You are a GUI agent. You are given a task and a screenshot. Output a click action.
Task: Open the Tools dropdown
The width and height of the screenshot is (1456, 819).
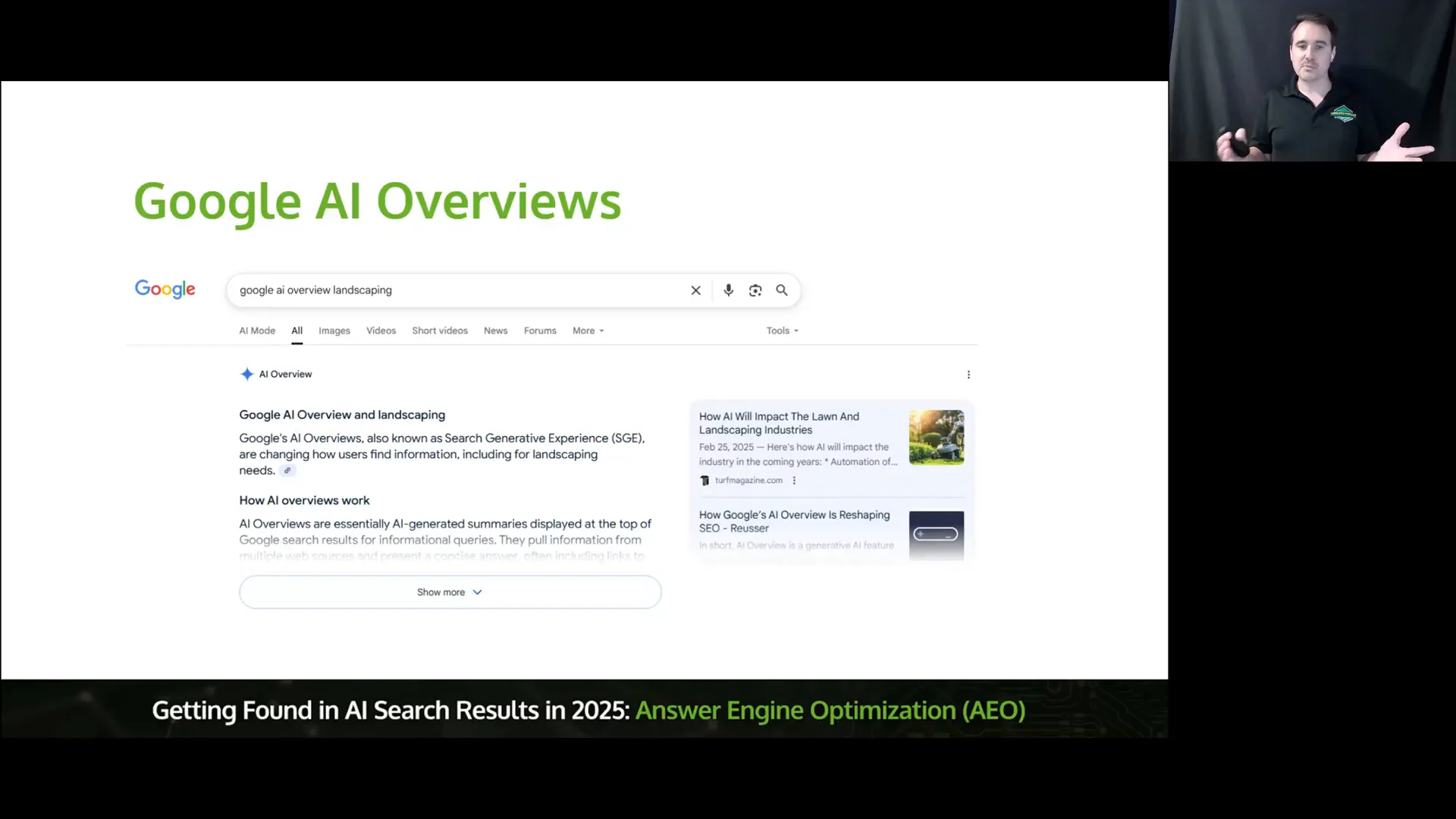[783, 331]
